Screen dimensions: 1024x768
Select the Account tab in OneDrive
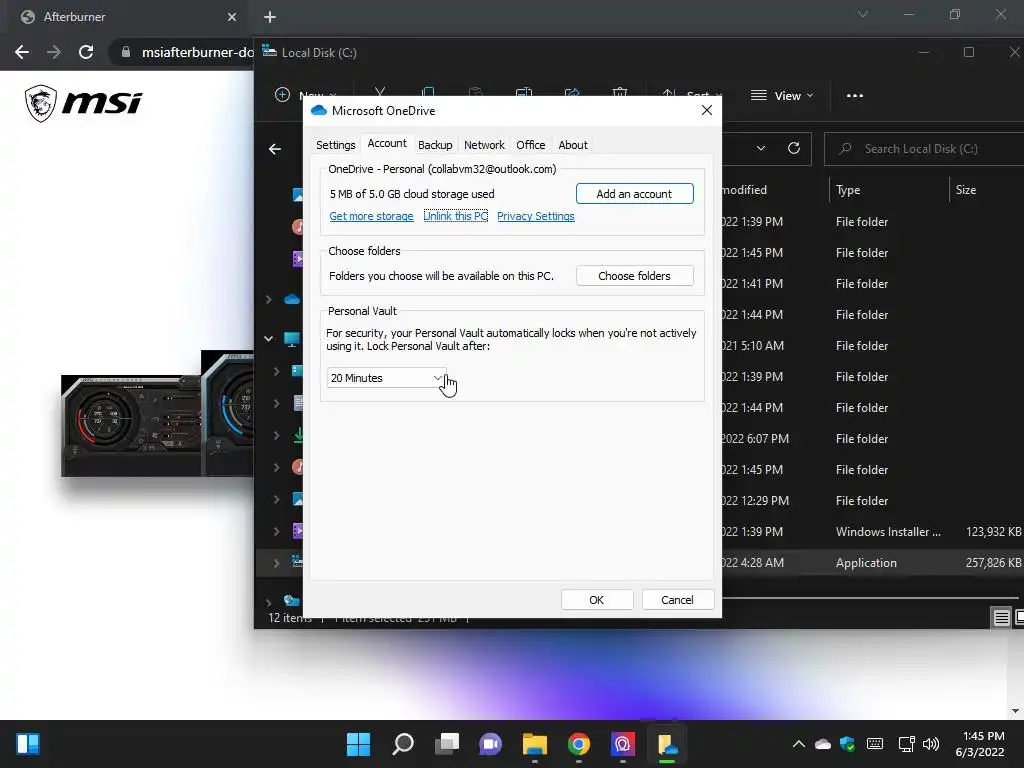pos(387,144)
